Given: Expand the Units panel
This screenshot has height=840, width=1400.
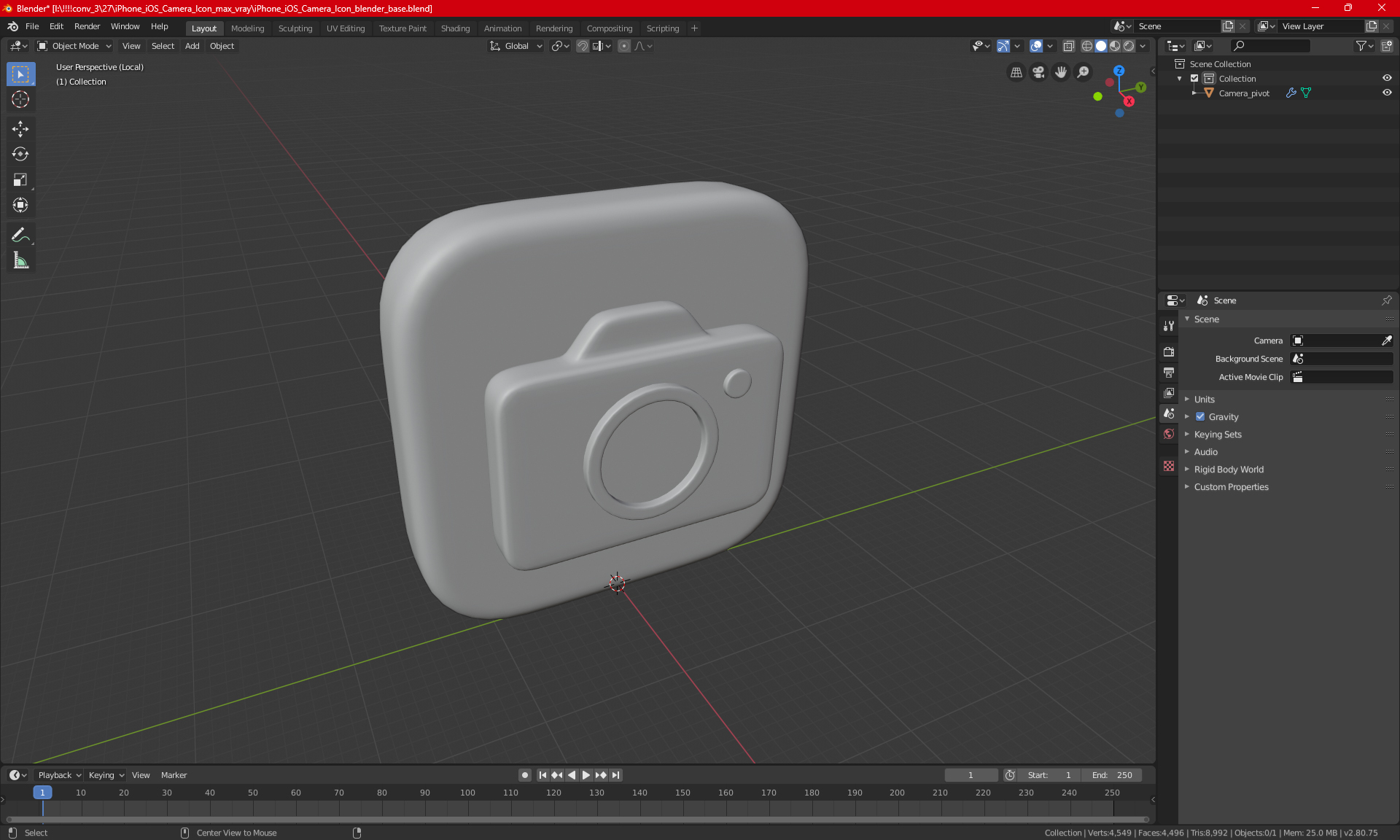Looking at the screenshot, I should coord(1204,400).
